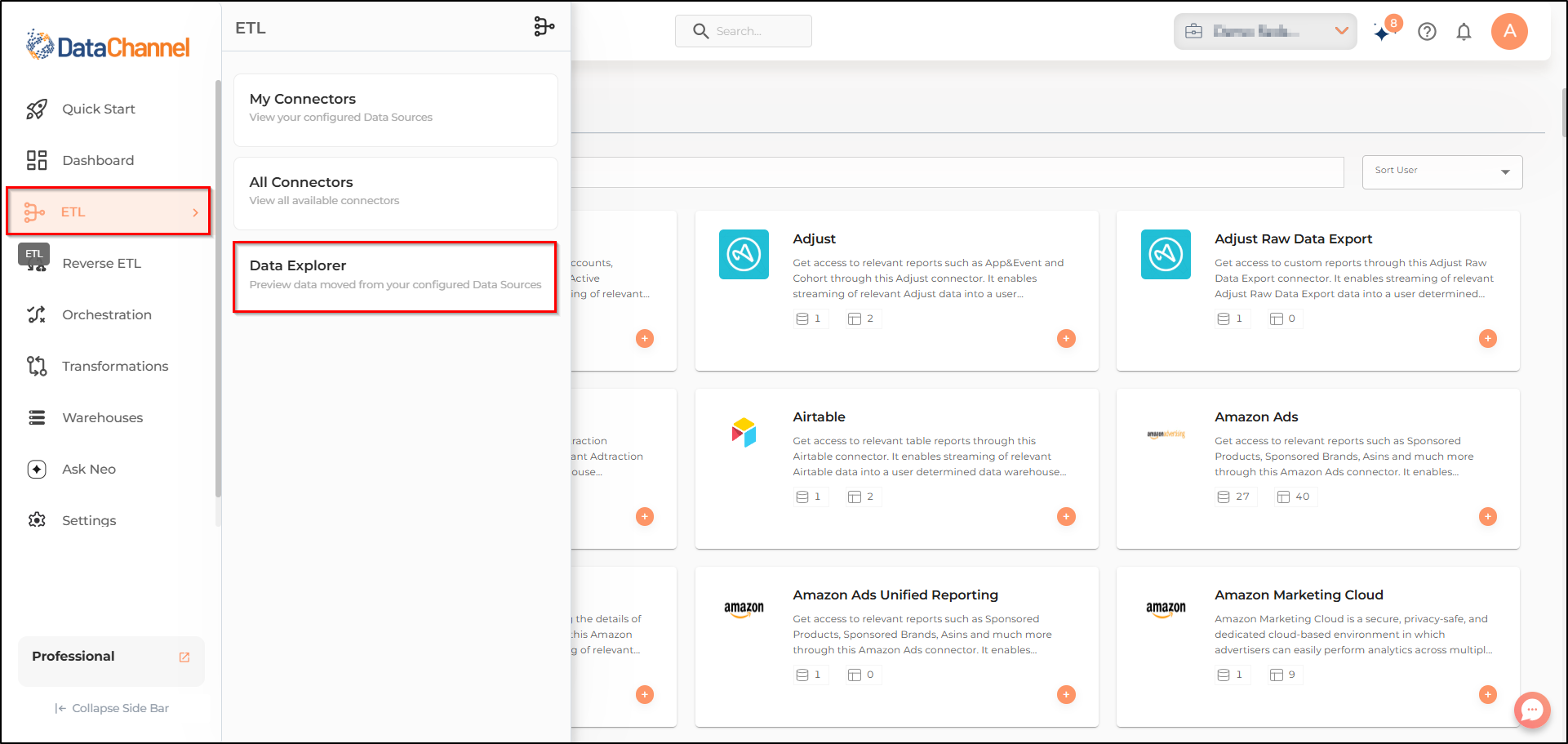Open the help question mark icon
The image size is (1568, 744).
[x=1427, y=32]
